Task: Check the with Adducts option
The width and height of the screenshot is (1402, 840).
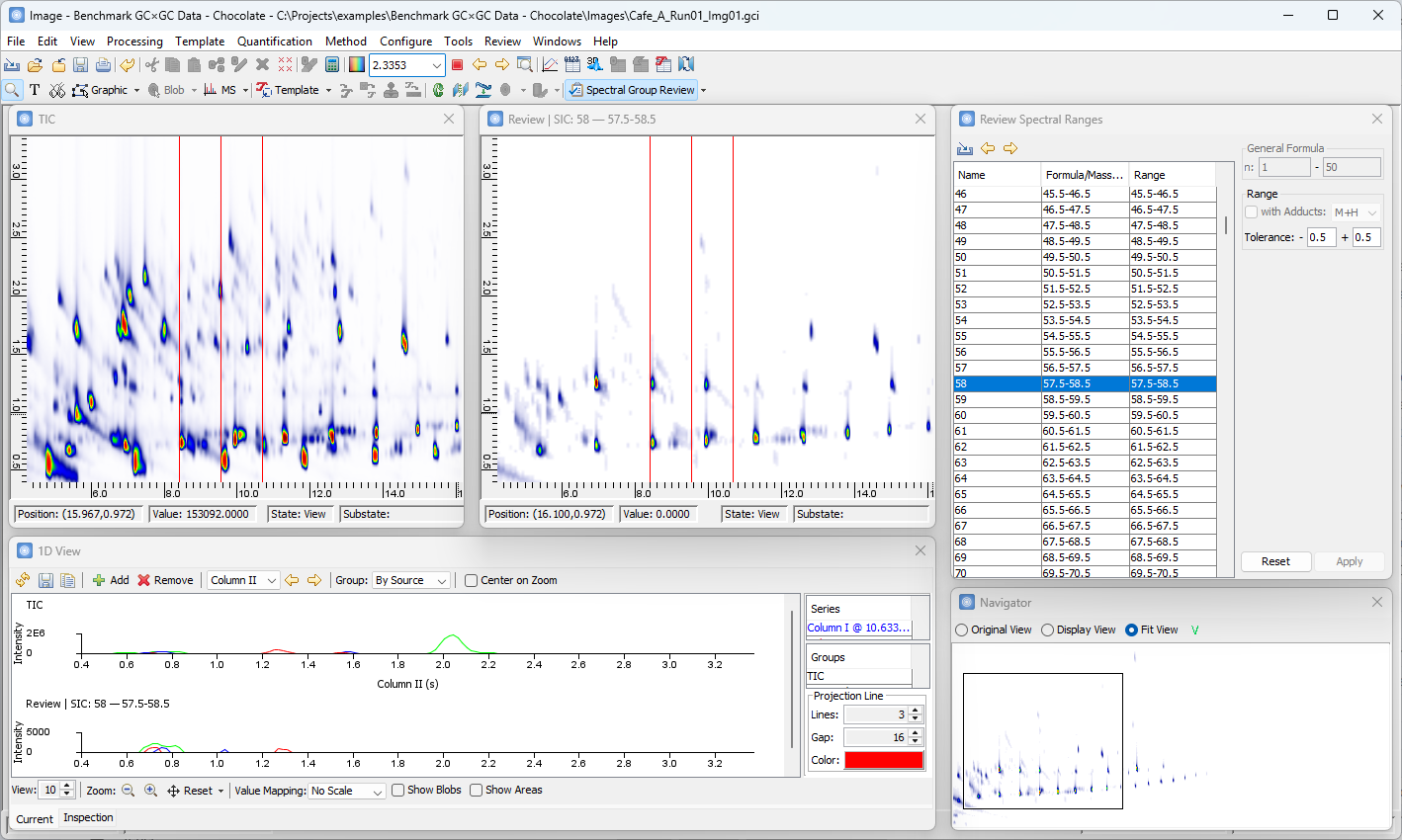Action: 1252,211
